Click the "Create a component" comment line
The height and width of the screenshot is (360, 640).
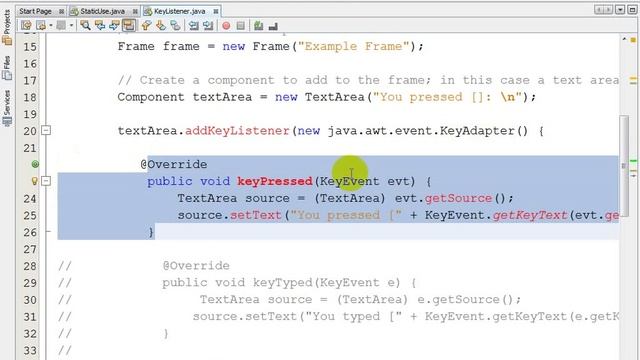pos(369,80)
